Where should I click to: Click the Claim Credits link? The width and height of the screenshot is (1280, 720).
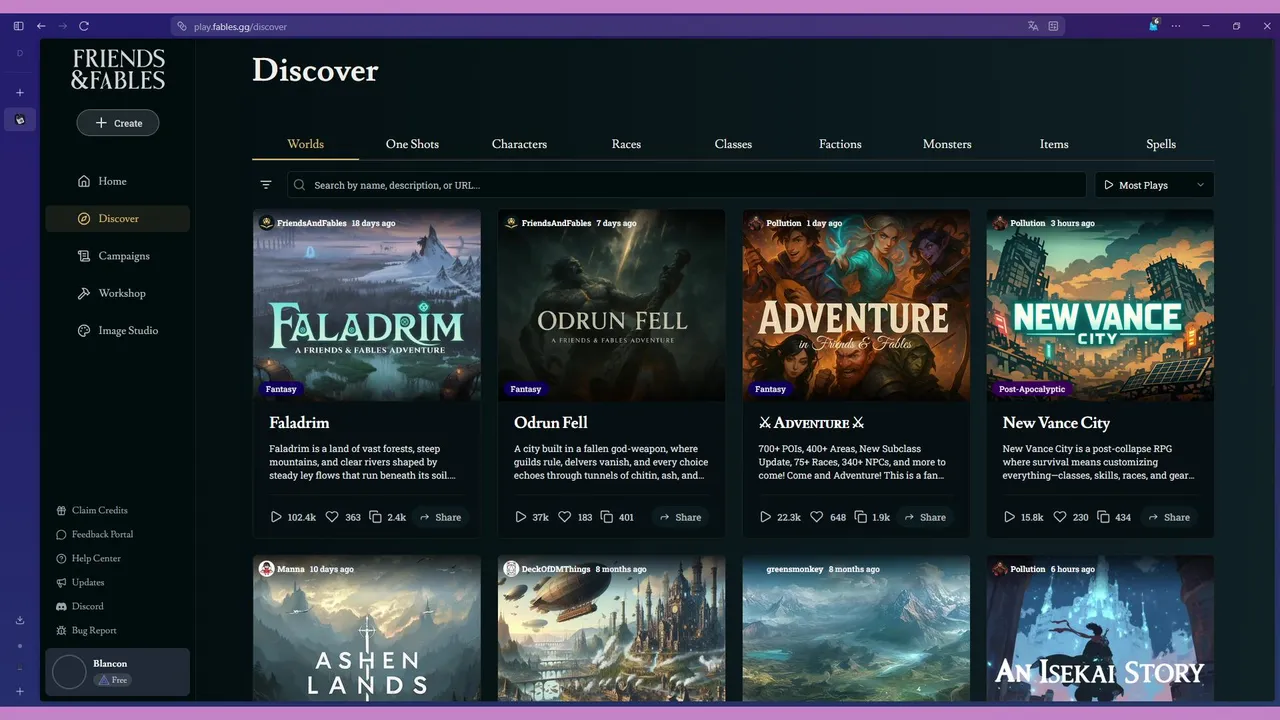click(x=92, y=510)
